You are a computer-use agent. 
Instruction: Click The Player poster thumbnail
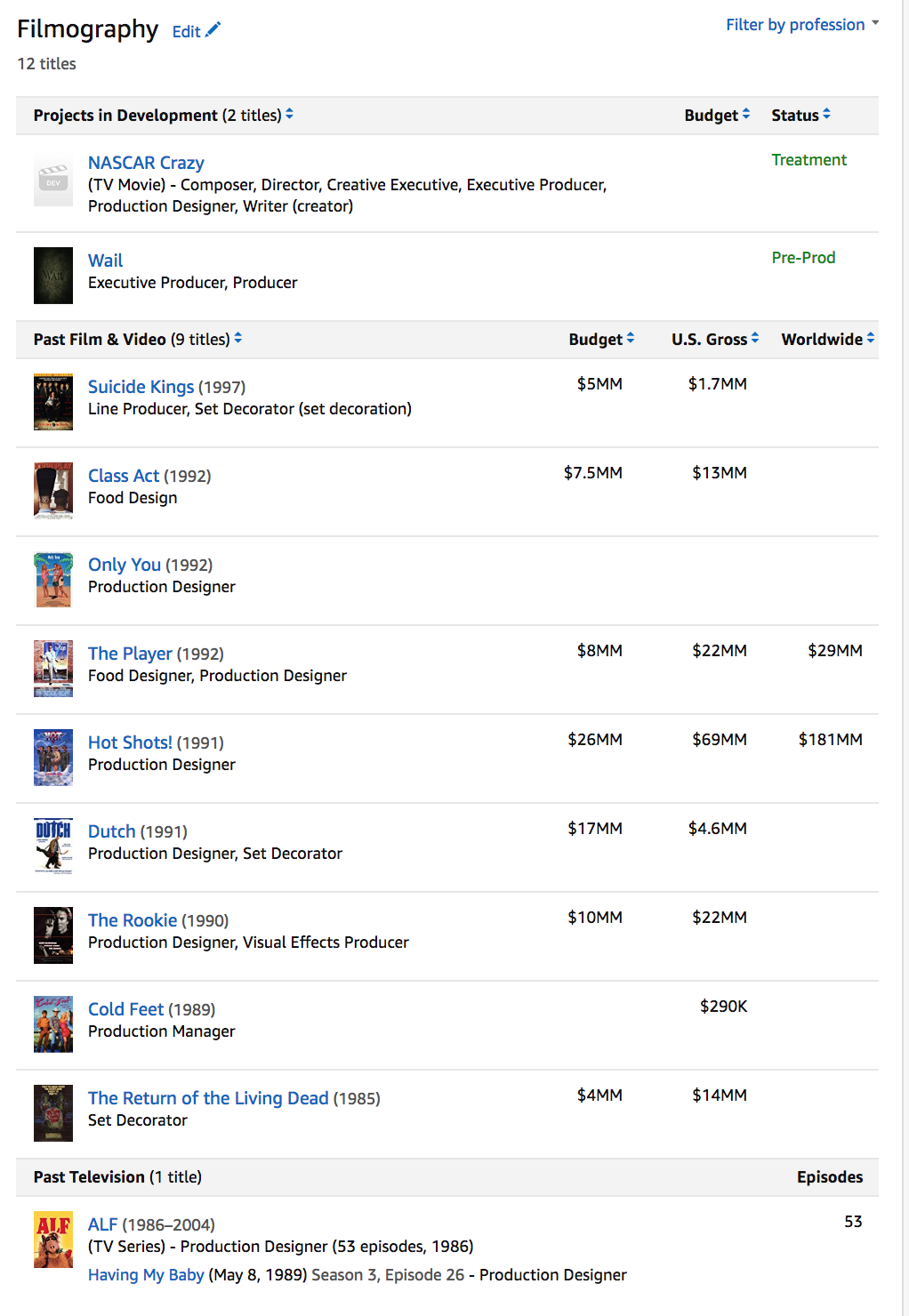53,669
